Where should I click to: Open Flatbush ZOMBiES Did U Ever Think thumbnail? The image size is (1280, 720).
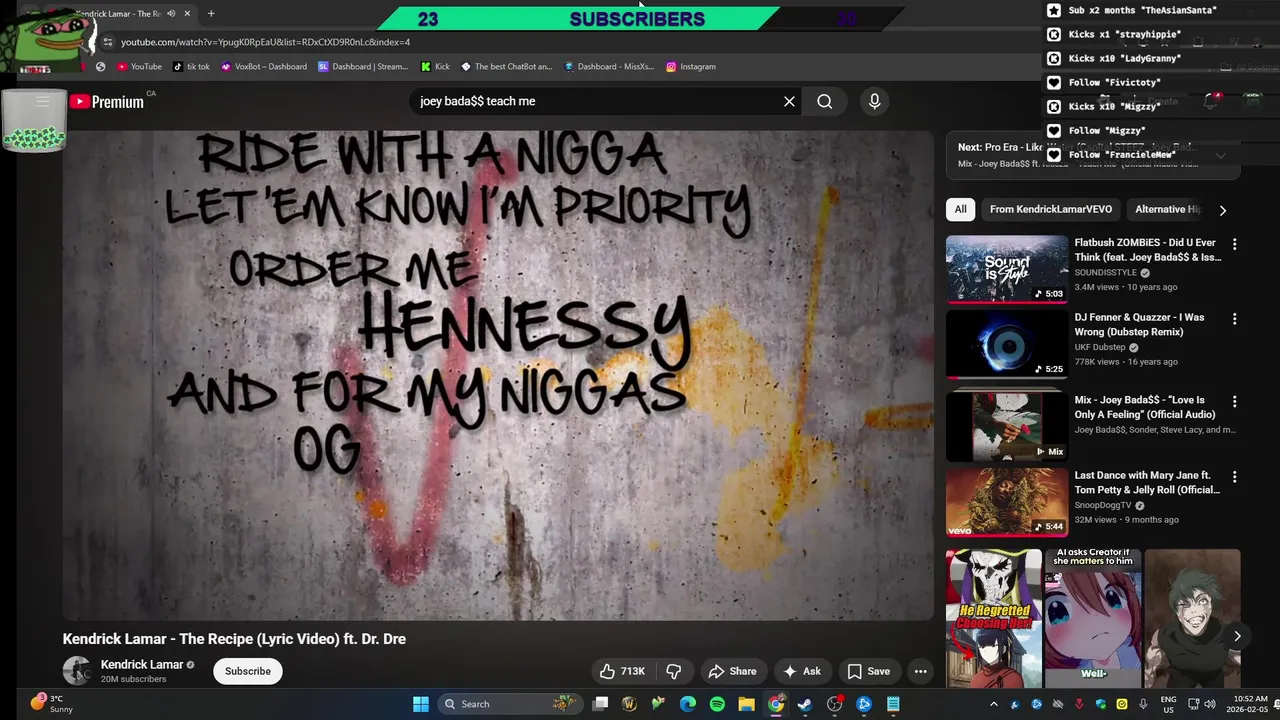(1007, 268)
